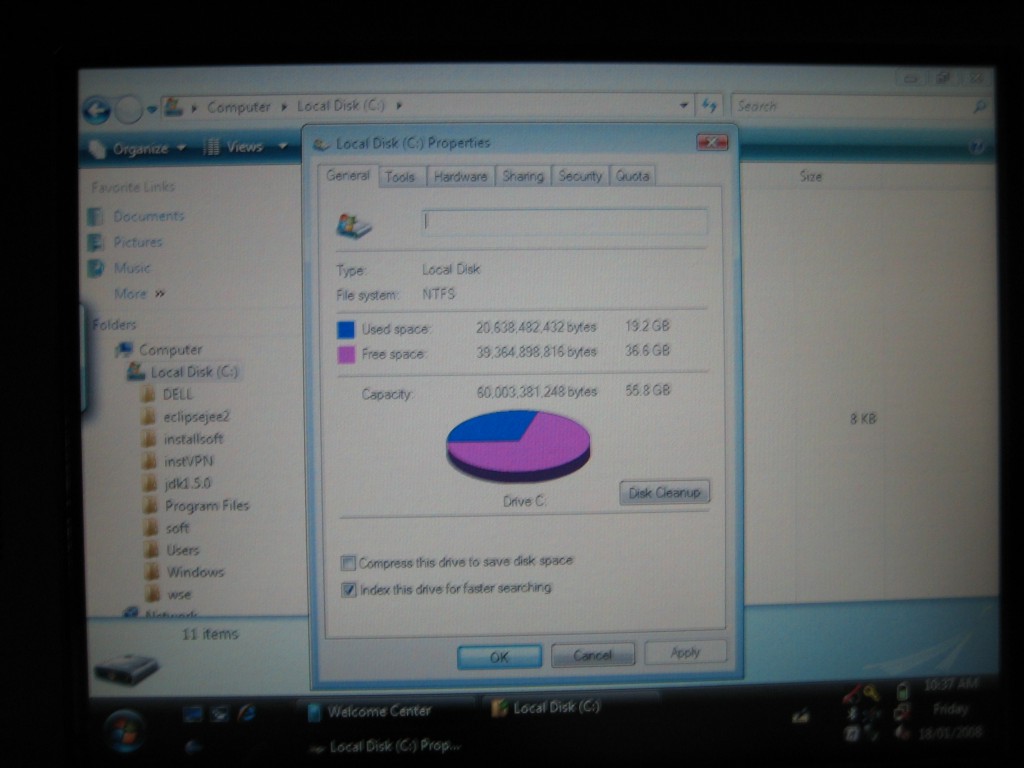Click the magenta Free space swatch
1024x768 pixels.
click(x=345, y=355)
